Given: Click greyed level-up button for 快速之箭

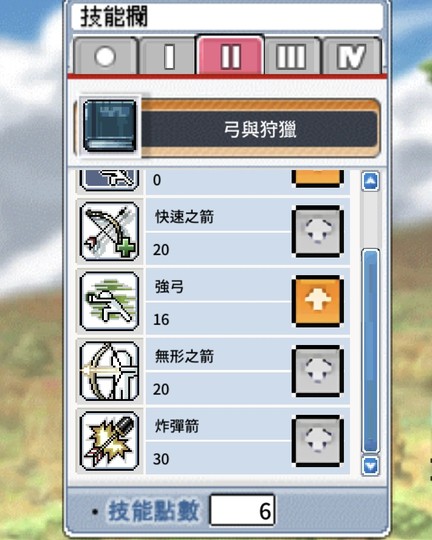Looking at the screenshot, I should 318,231.
